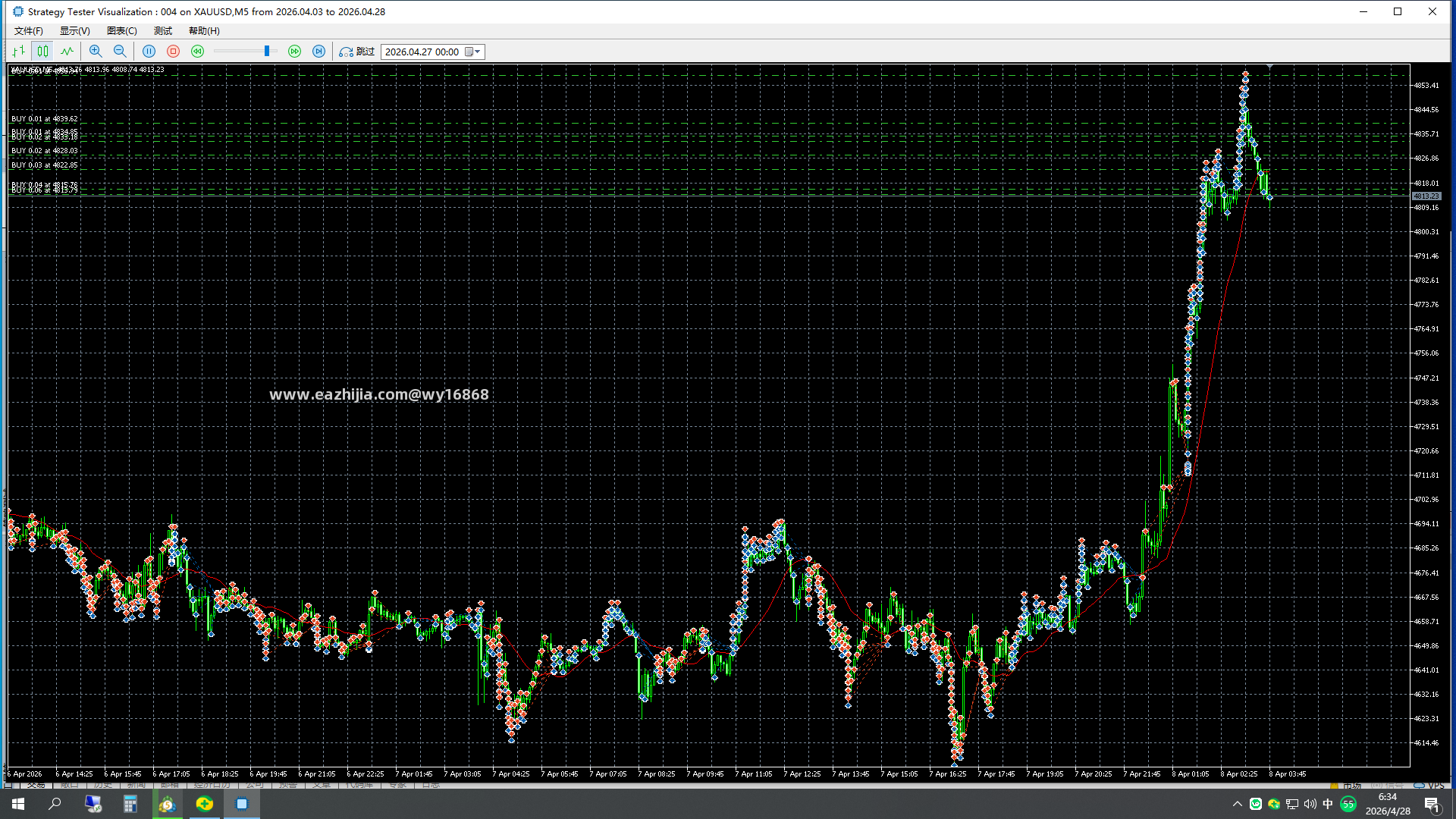The width and height of the screenshot is (1456, 819).
Task: Open the volume control tray icon
Action: (x=1310, y=804)
